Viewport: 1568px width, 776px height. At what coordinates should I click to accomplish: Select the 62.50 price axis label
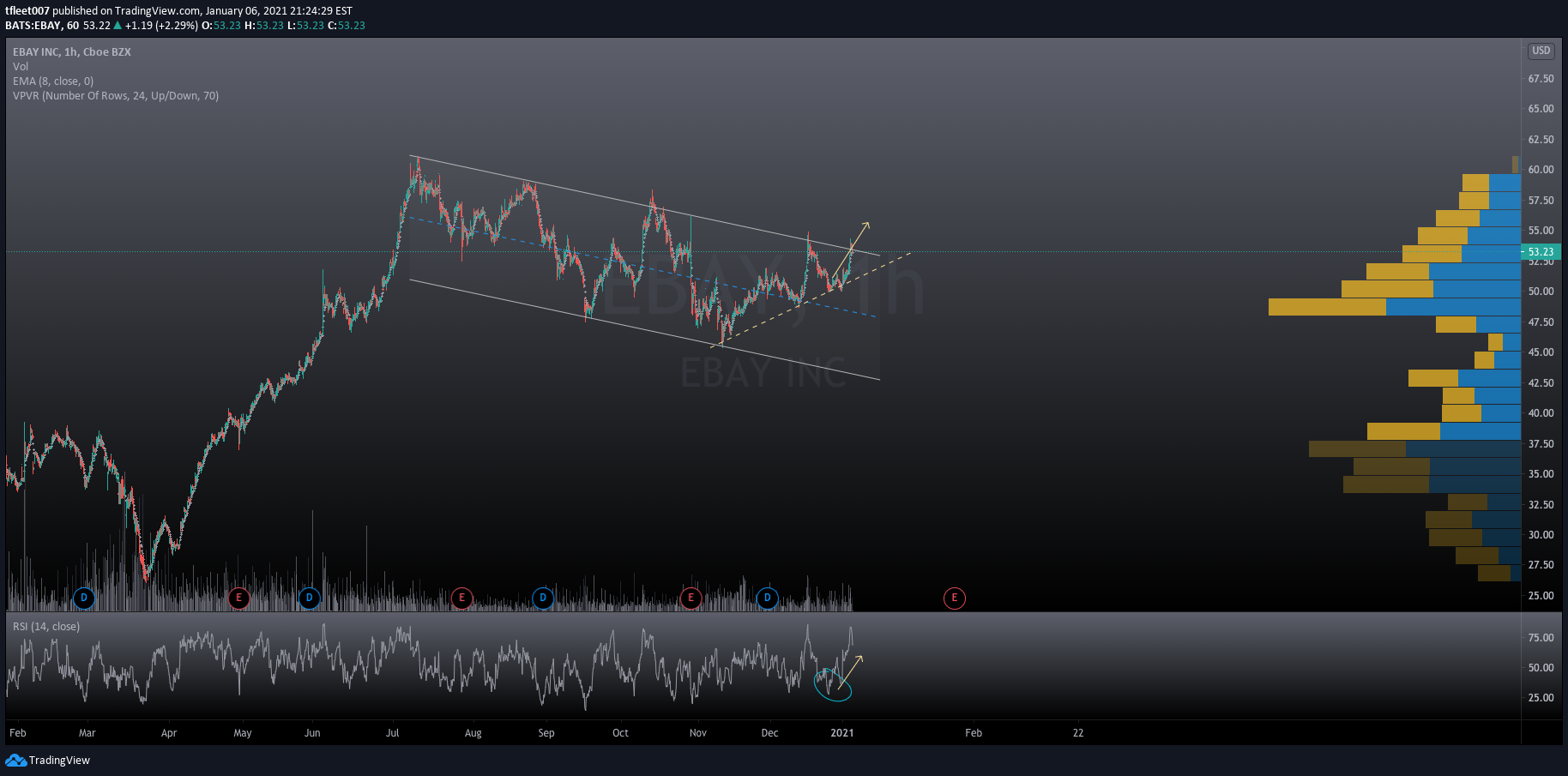pos(1541,140)
